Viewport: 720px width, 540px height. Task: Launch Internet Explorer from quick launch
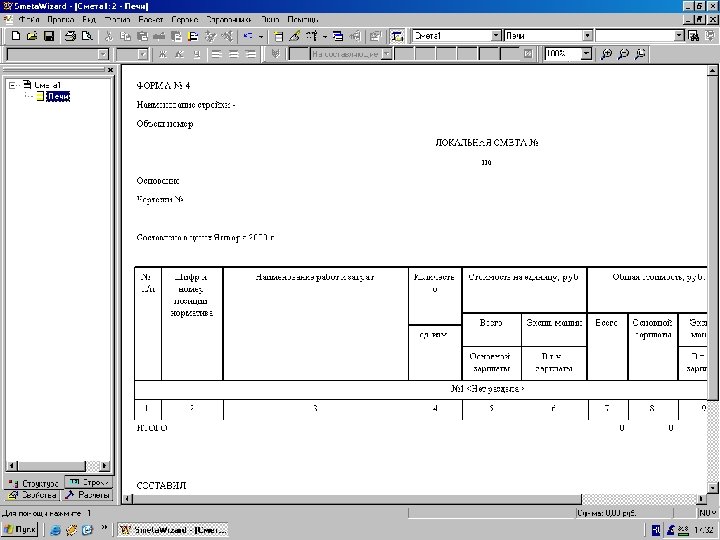click(56, 530)
